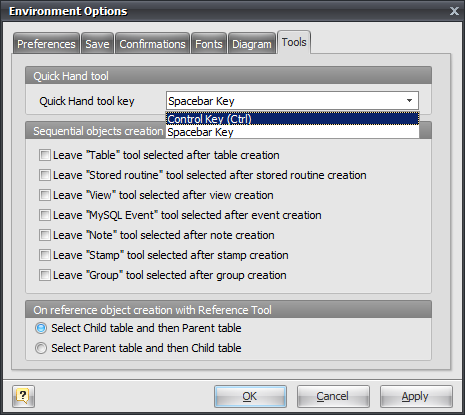Toggle Leave "Note" tool selected checkbox
465x415 pixels.
click(x=45, y=235)
